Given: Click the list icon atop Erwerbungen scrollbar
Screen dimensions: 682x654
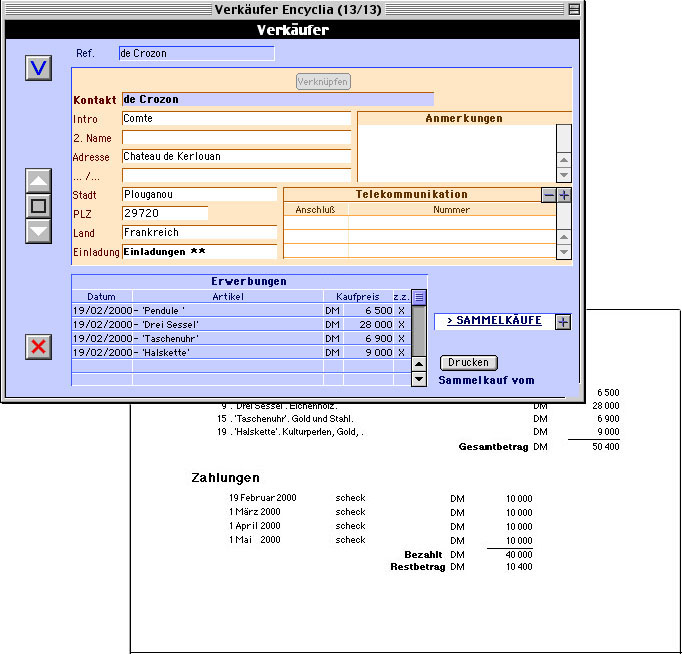Looking at the screenshot, I should pos(419,297).
